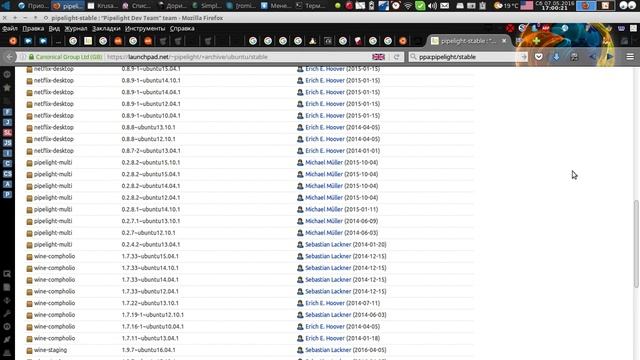This screenshot has width=640, height=360.
Task: Select version text 0.8.8~ubuntu13.10.1
Action: click(x=148, y=127)
